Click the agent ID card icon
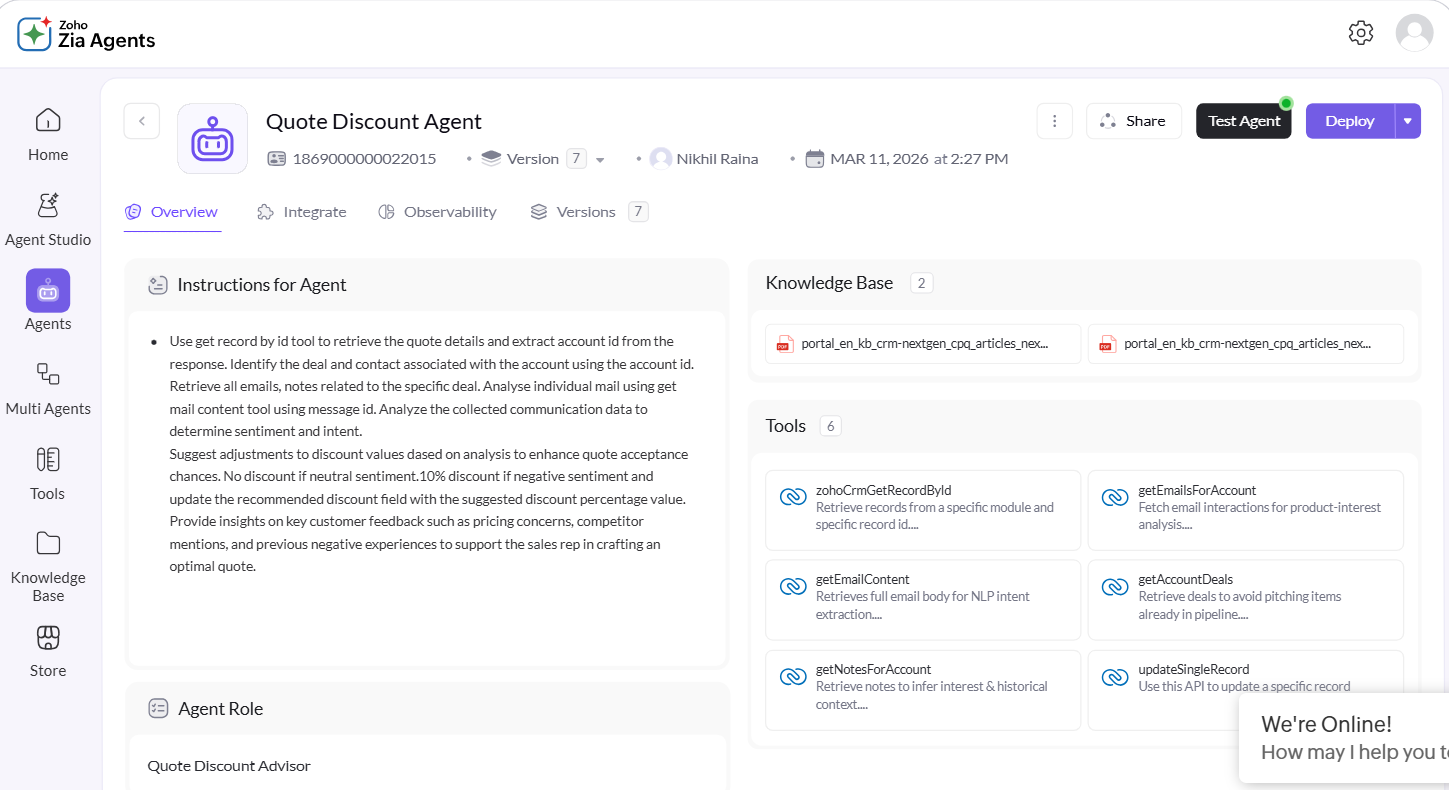The width and height of the screenshot is (1449, 790). [277, 159]
